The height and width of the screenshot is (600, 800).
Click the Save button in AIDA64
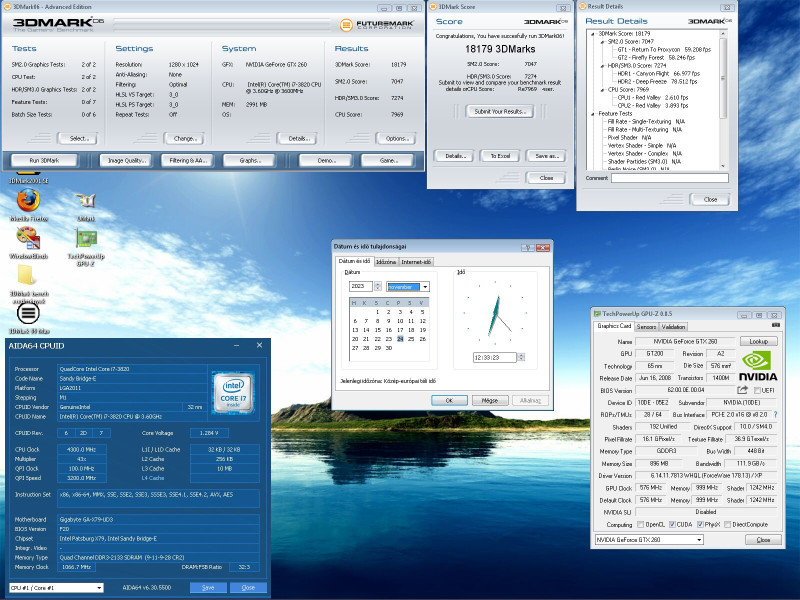208,588
